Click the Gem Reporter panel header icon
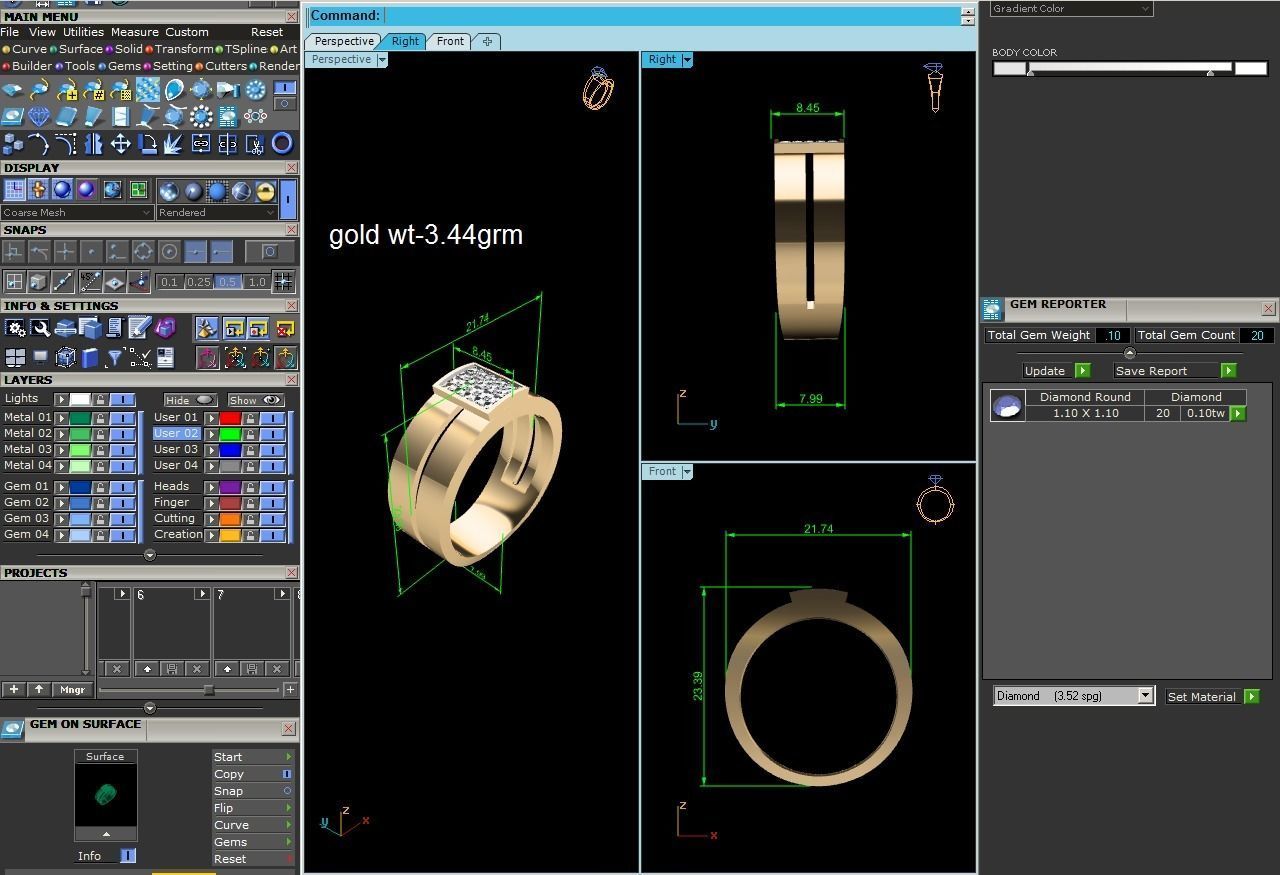This screenshot has height=875, width=1280. pos(992,308)
